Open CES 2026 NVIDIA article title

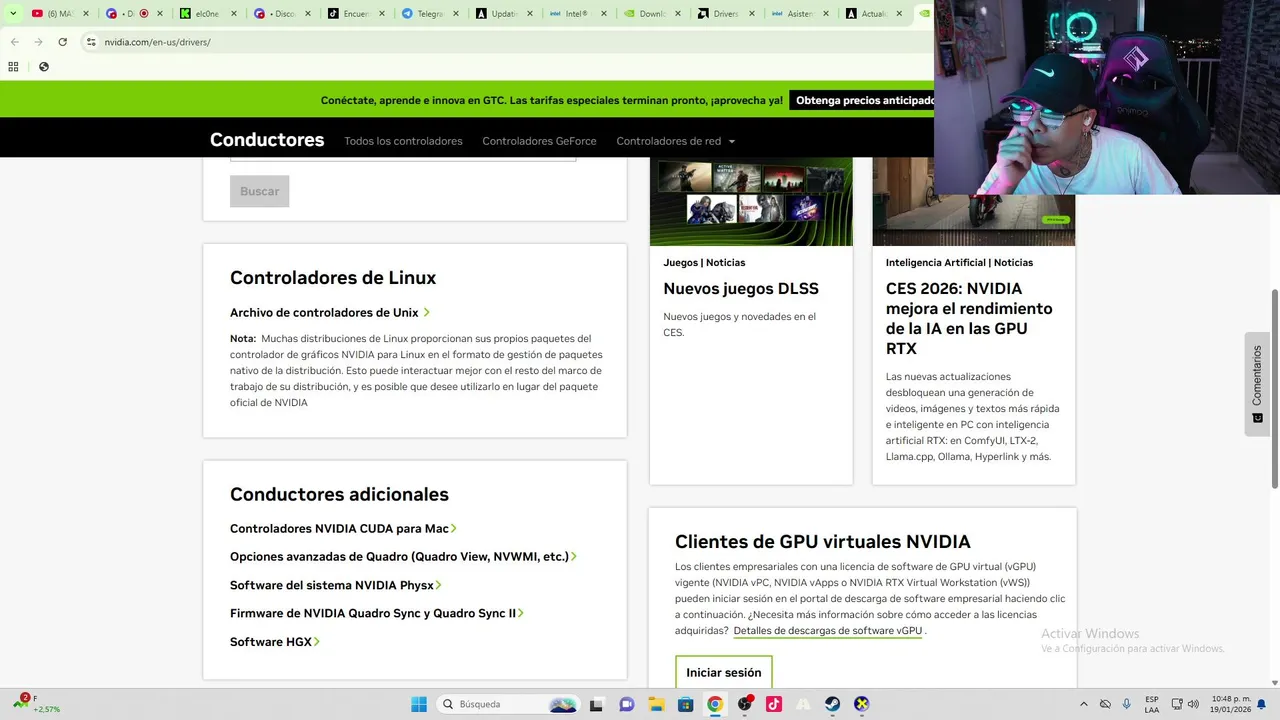coord(969,319)
